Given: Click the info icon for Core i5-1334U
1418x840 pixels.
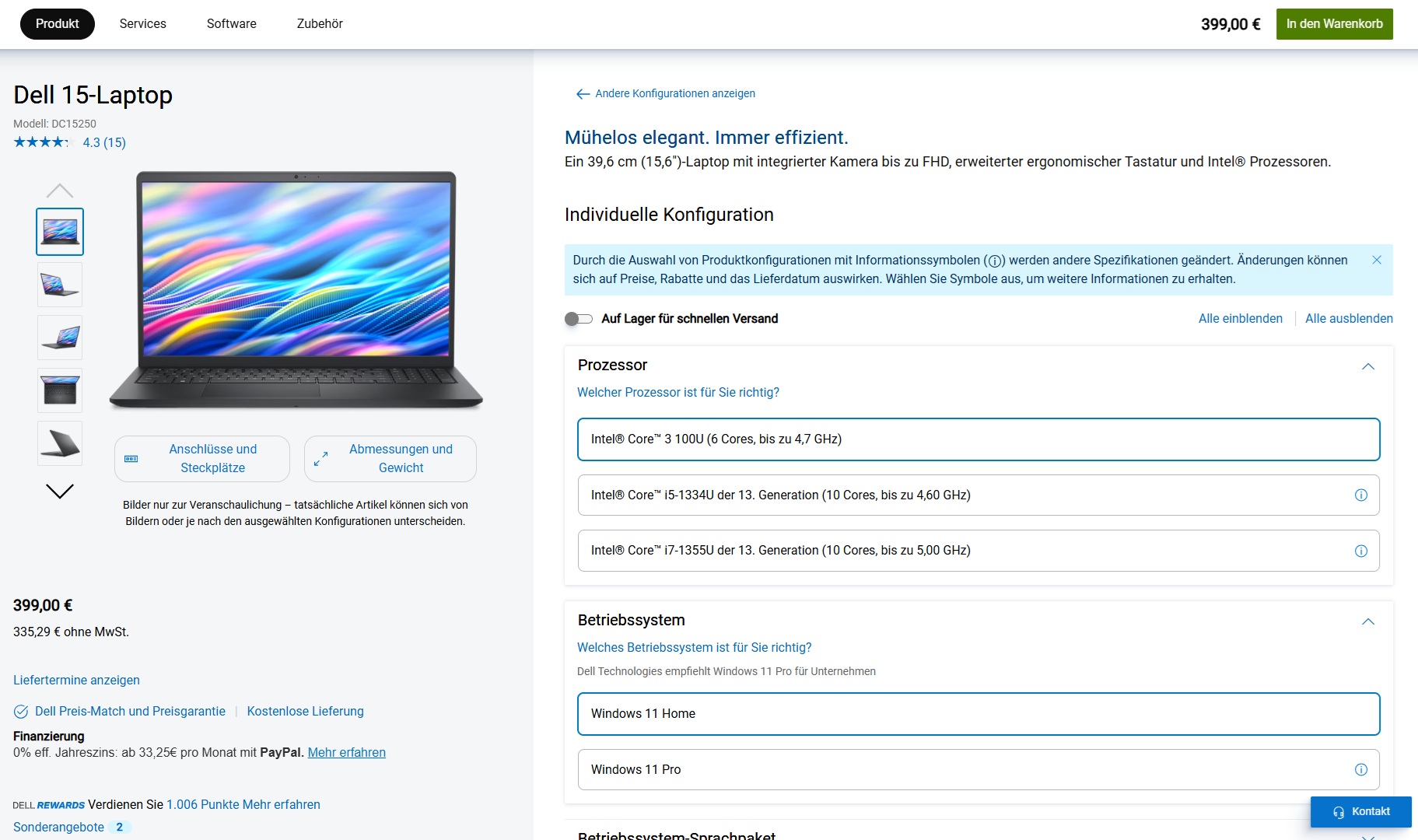Looking at the screenshot, I should [x=1361, y=495].
